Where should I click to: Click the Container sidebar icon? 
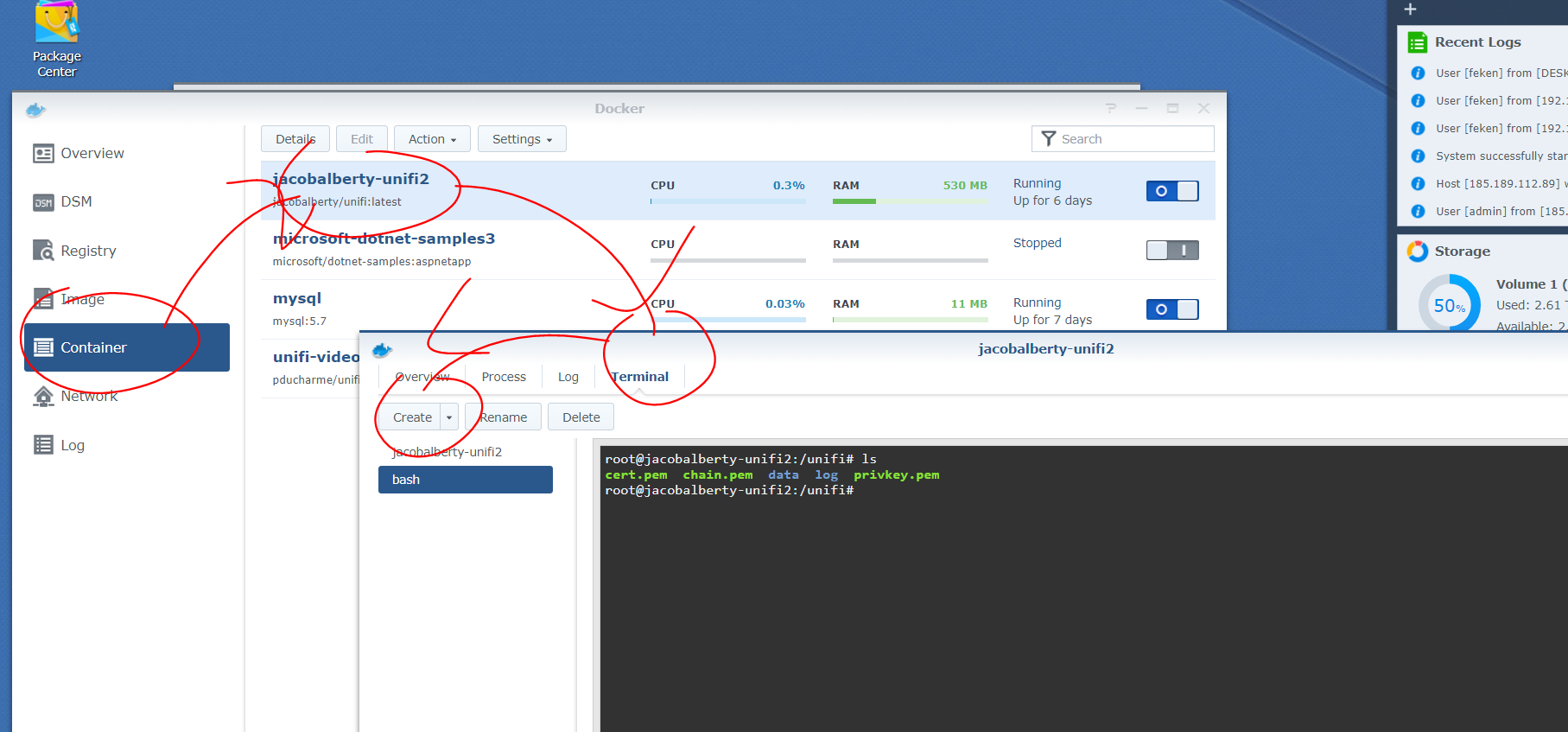(x=43, y=347)
